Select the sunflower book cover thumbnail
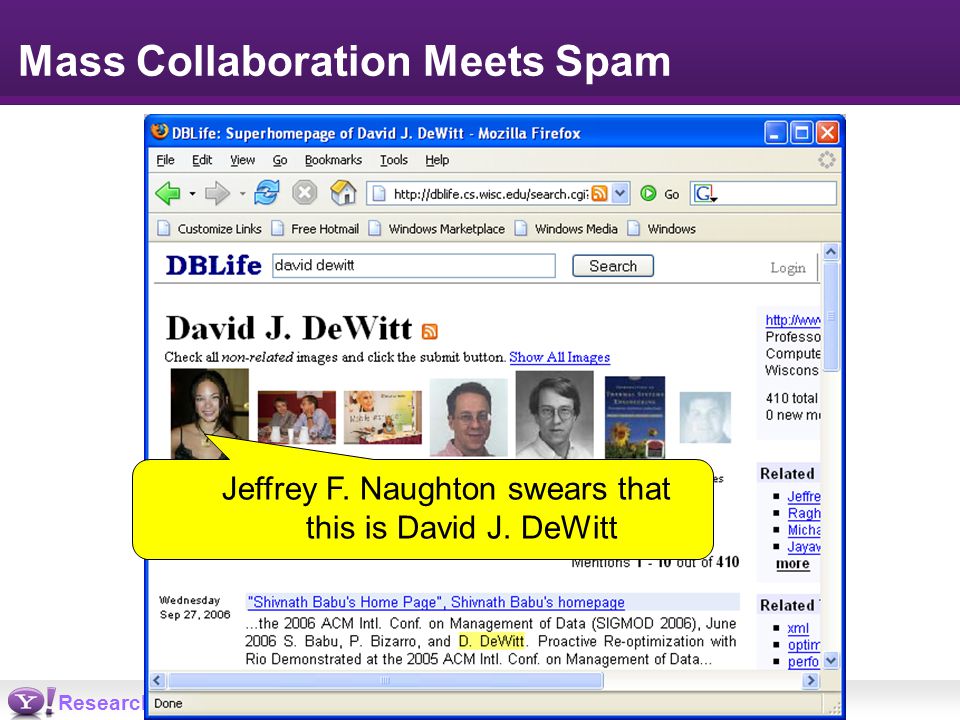This screenshot has width=960, height=720. click(635, 418)
